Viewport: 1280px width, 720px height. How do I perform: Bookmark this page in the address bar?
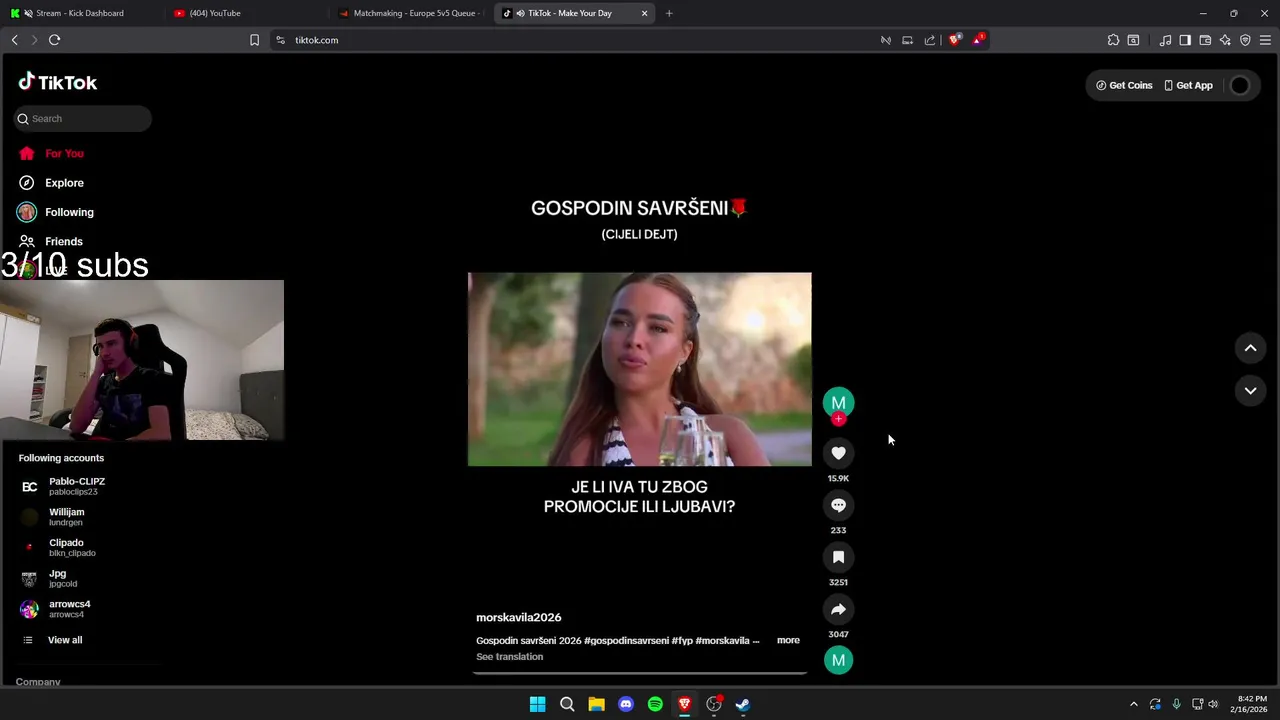(254, 40)
